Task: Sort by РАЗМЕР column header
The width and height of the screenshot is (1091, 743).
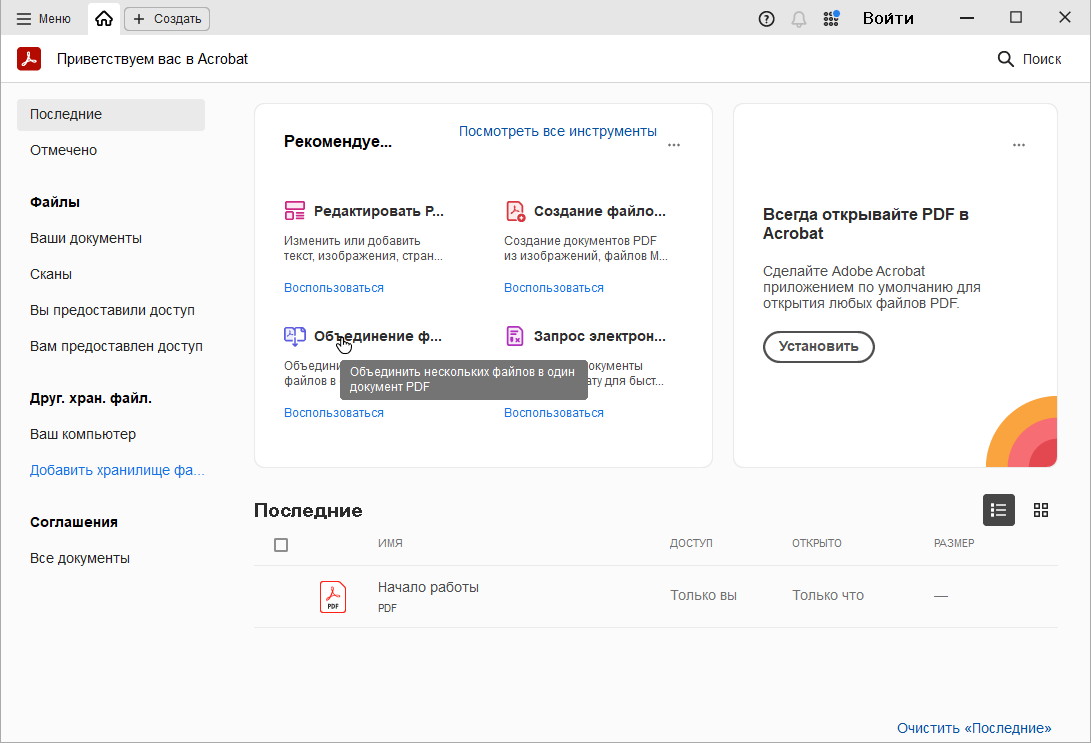Action: [x=954, y=543]
